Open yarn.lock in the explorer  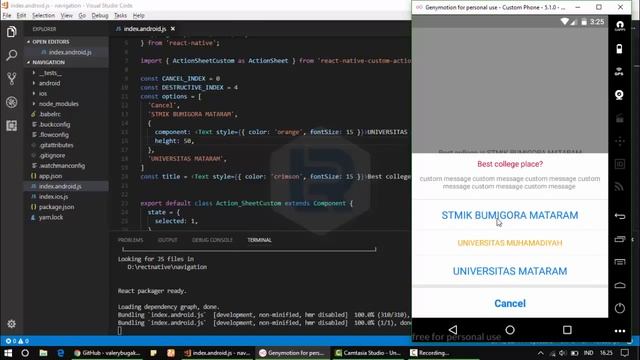[51, 217]
